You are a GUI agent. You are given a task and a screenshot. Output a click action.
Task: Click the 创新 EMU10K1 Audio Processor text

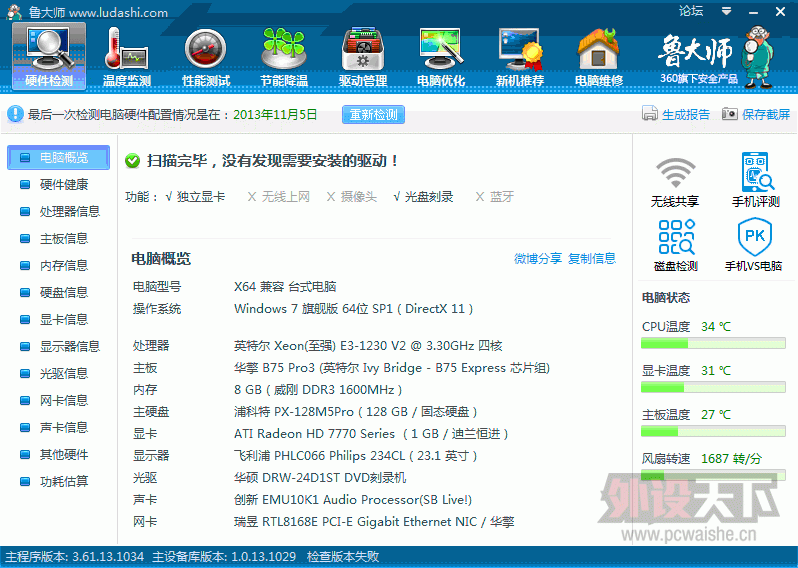click(x=353, y=500)
